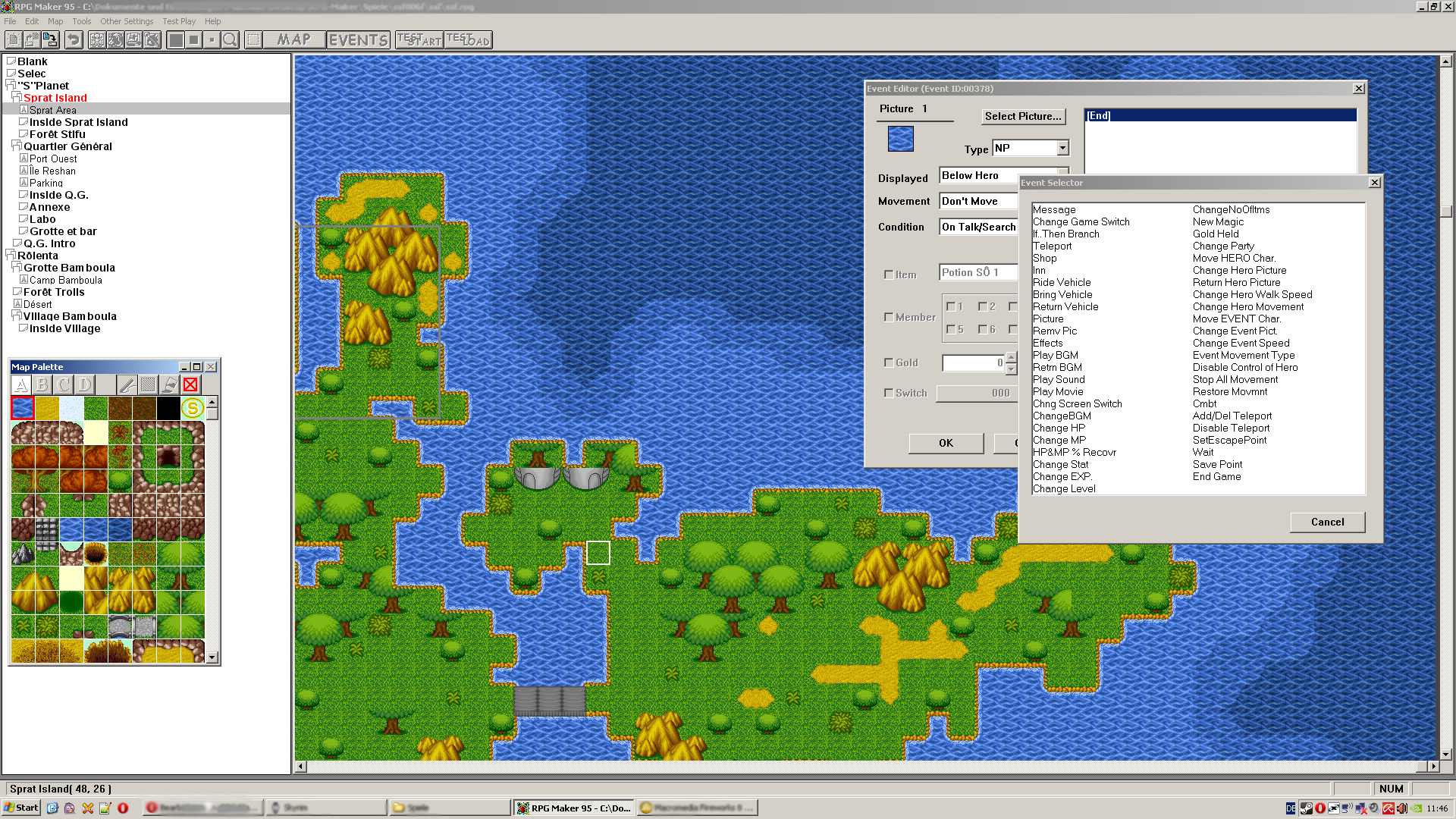The width and height of the screenshot is (1456, 819).
Task: Click the magnifier zoom icon in toolbar
Action: [231, 40]
